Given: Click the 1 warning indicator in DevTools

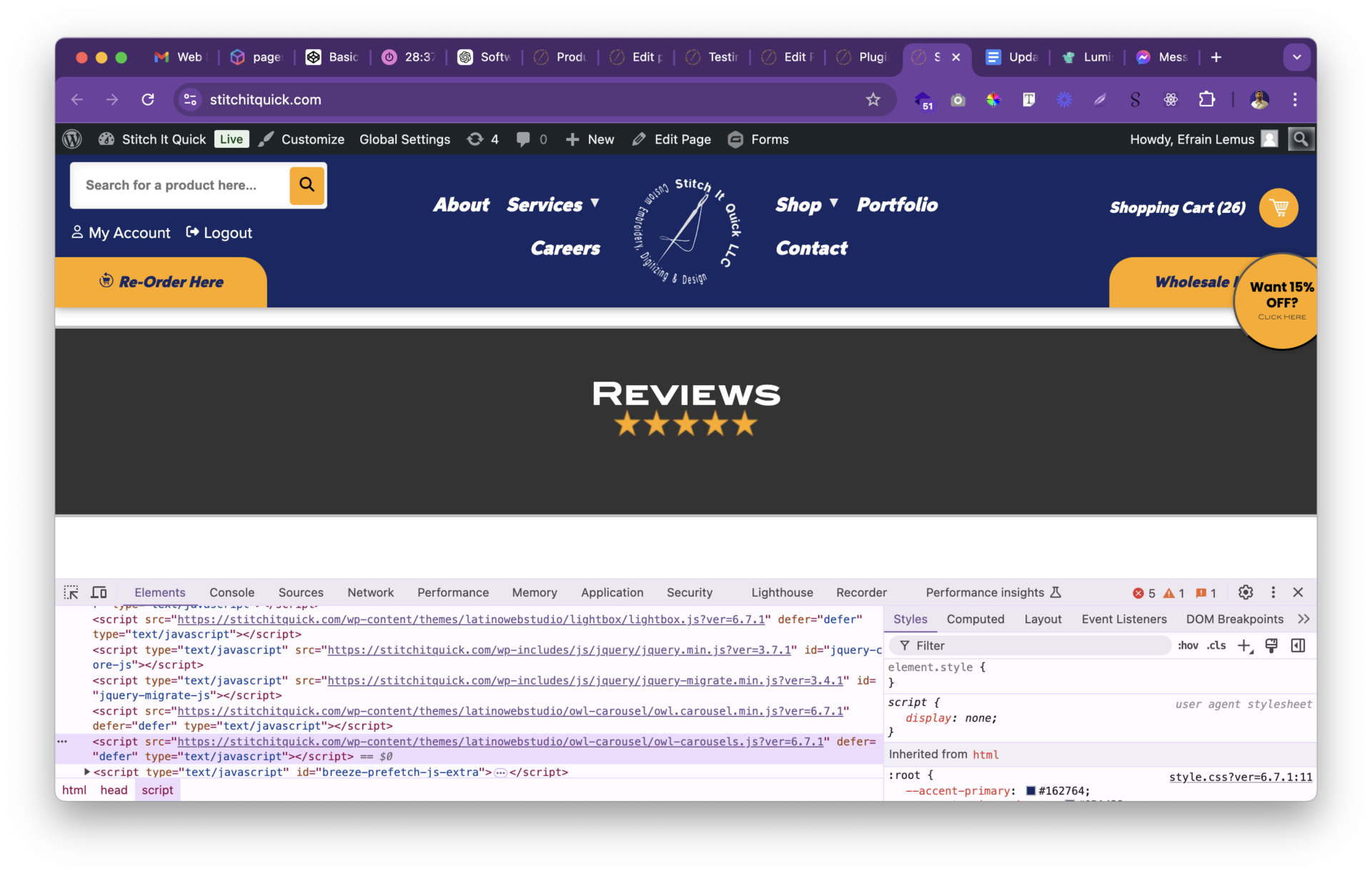Looking at the screenshot, I should point(1174,593).
